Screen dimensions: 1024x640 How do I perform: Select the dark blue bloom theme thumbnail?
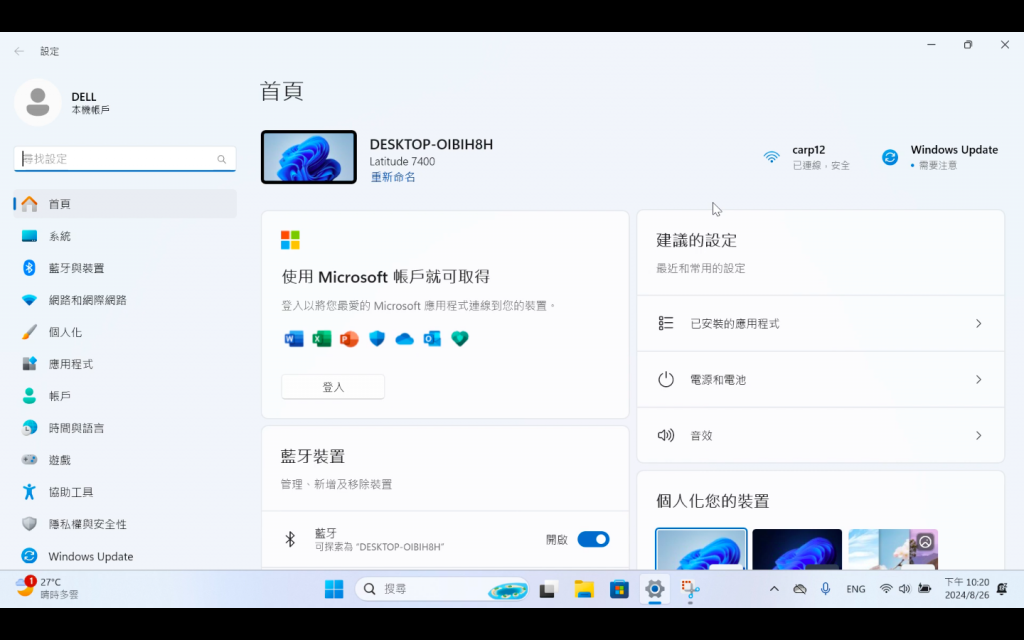(x=797, y=549)
